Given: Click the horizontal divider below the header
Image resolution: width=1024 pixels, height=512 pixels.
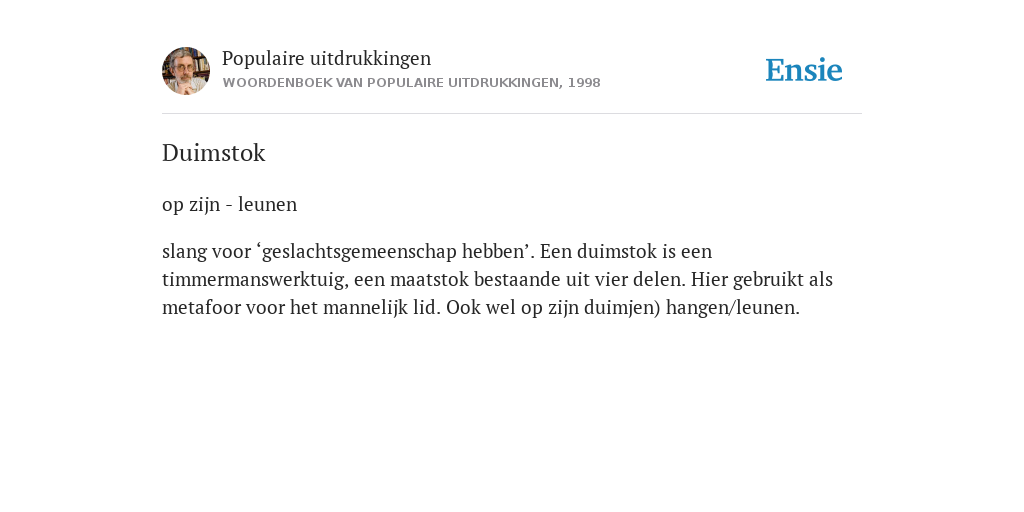Looking at the screenshot, I should 512,114.
